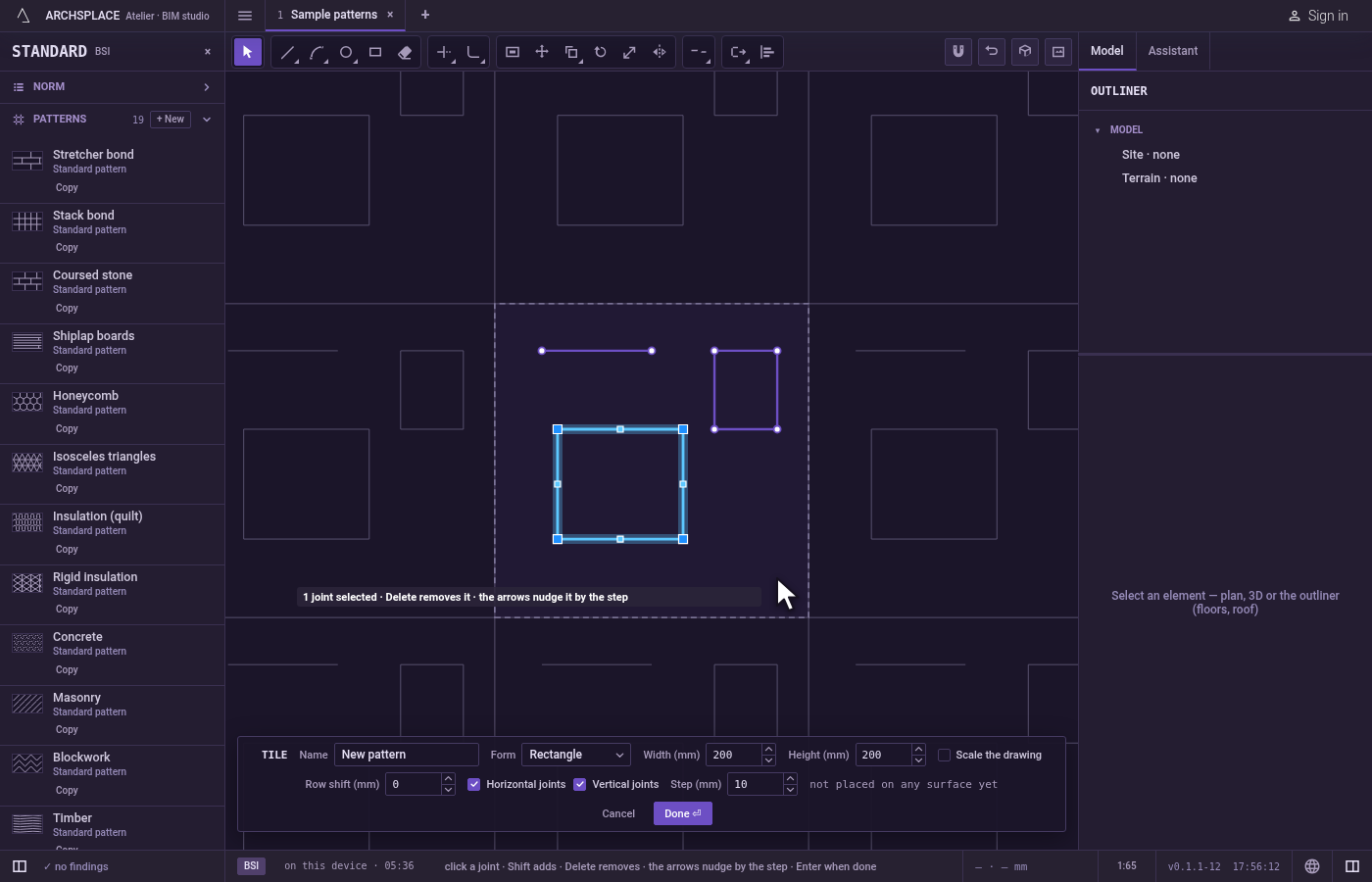This screenshot has width=1372, height=882.
Task: Toggle the magnet snapping icon
Action: (x=958, y=52)
